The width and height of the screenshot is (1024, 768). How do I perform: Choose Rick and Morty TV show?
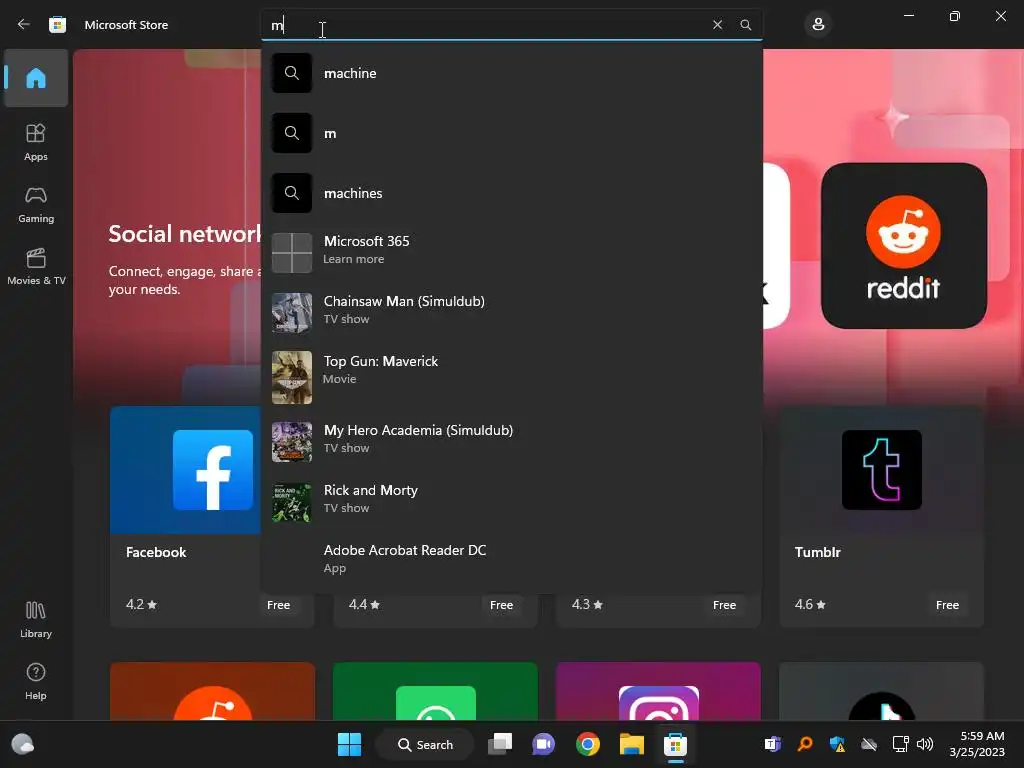[511, 502]
